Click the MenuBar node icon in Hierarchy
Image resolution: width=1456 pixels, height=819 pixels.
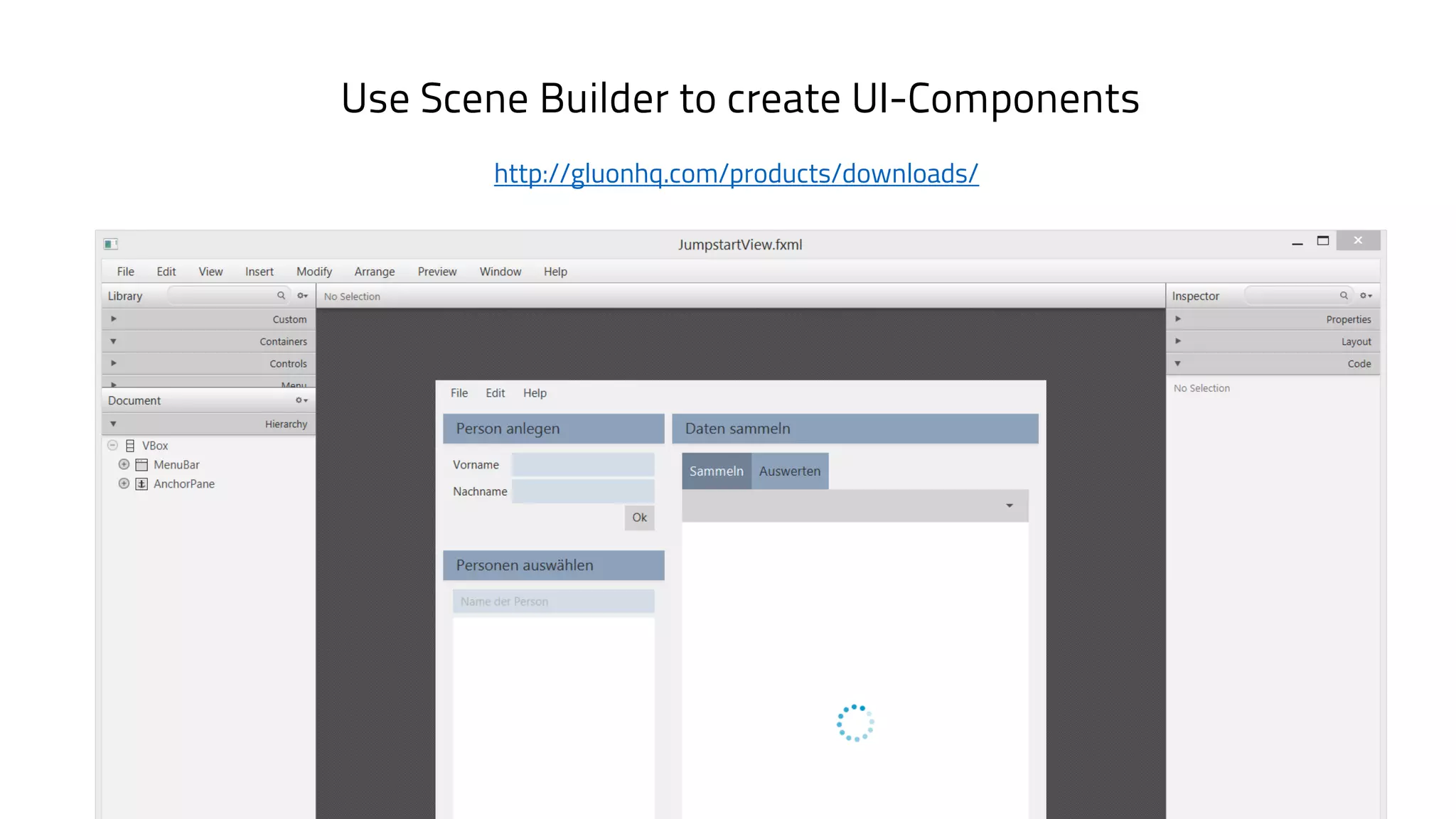[x=141, y=465]
